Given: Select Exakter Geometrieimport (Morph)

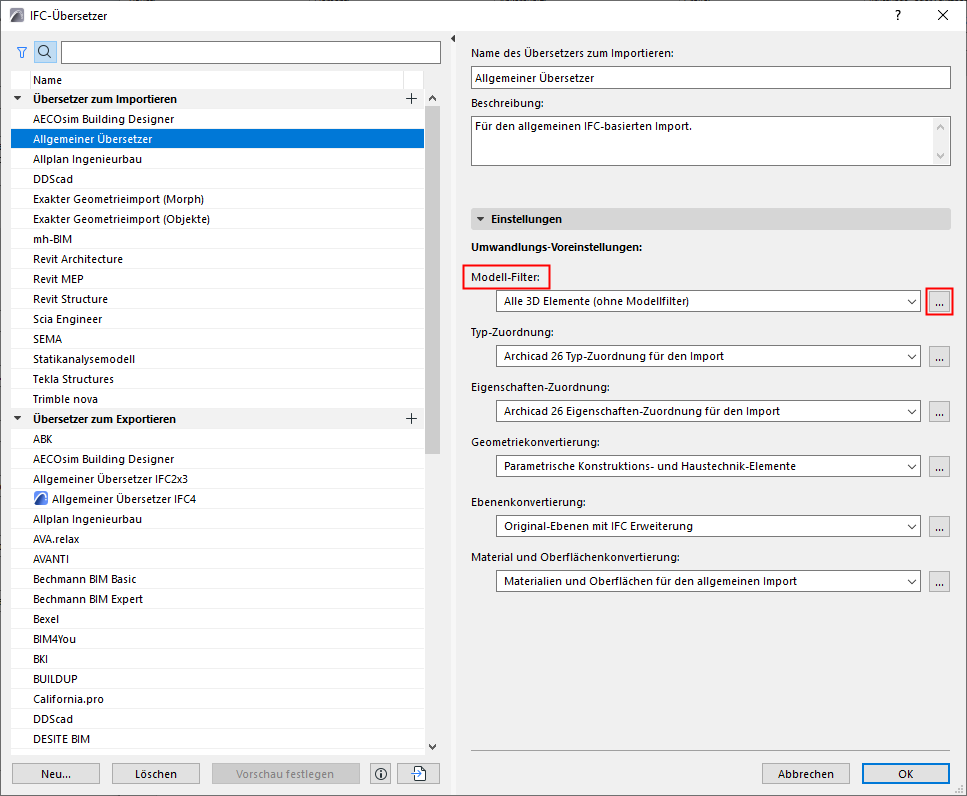Looking at the screenshot, I should [x=217, y=199].
